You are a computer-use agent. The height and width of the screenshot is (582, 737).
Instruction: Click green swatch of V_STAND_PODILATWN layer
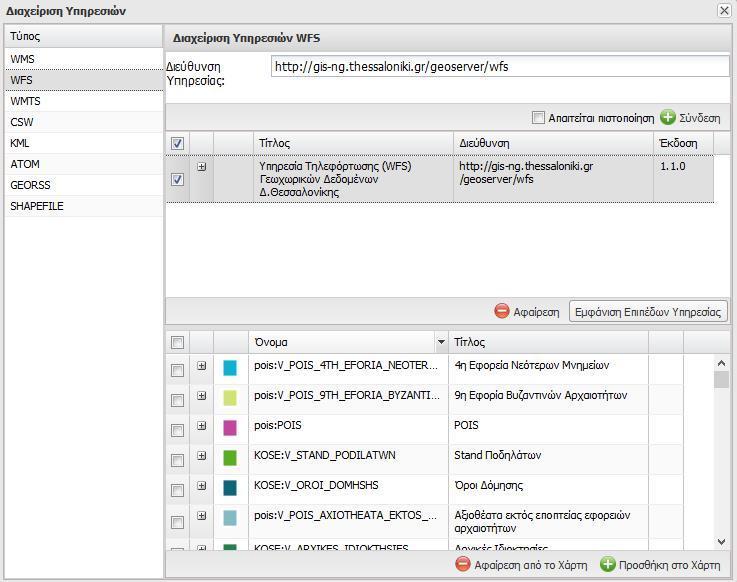coord(230,457)
